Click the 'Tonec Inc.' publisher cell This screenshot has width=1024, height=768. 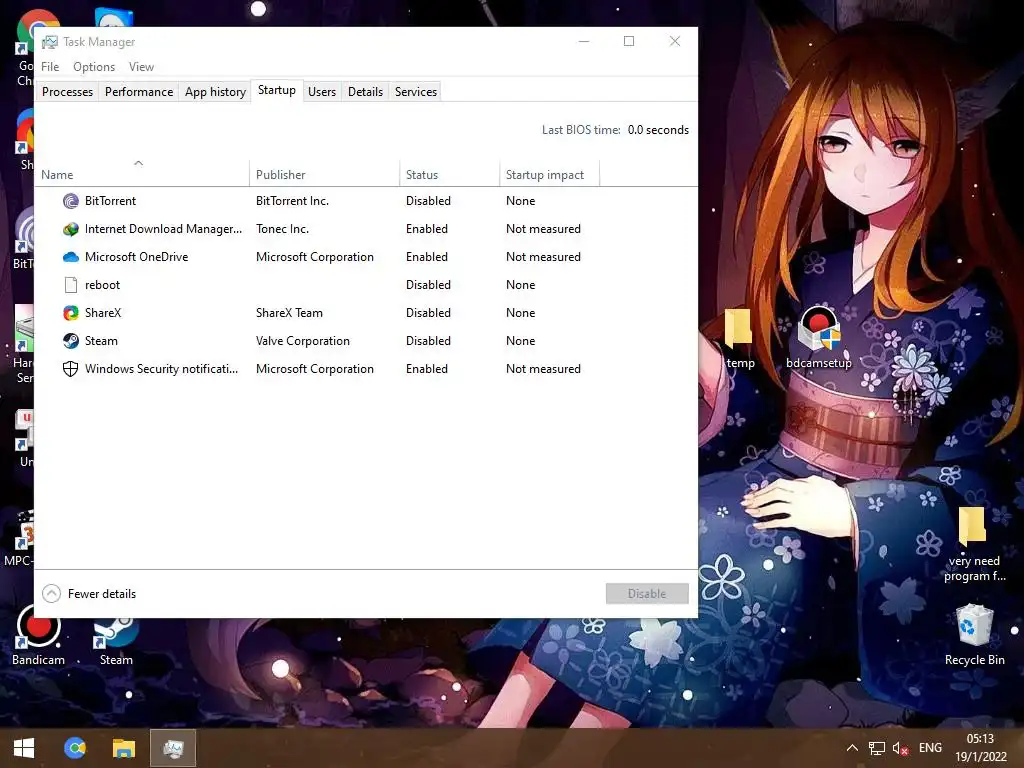(x=283, y=229)
